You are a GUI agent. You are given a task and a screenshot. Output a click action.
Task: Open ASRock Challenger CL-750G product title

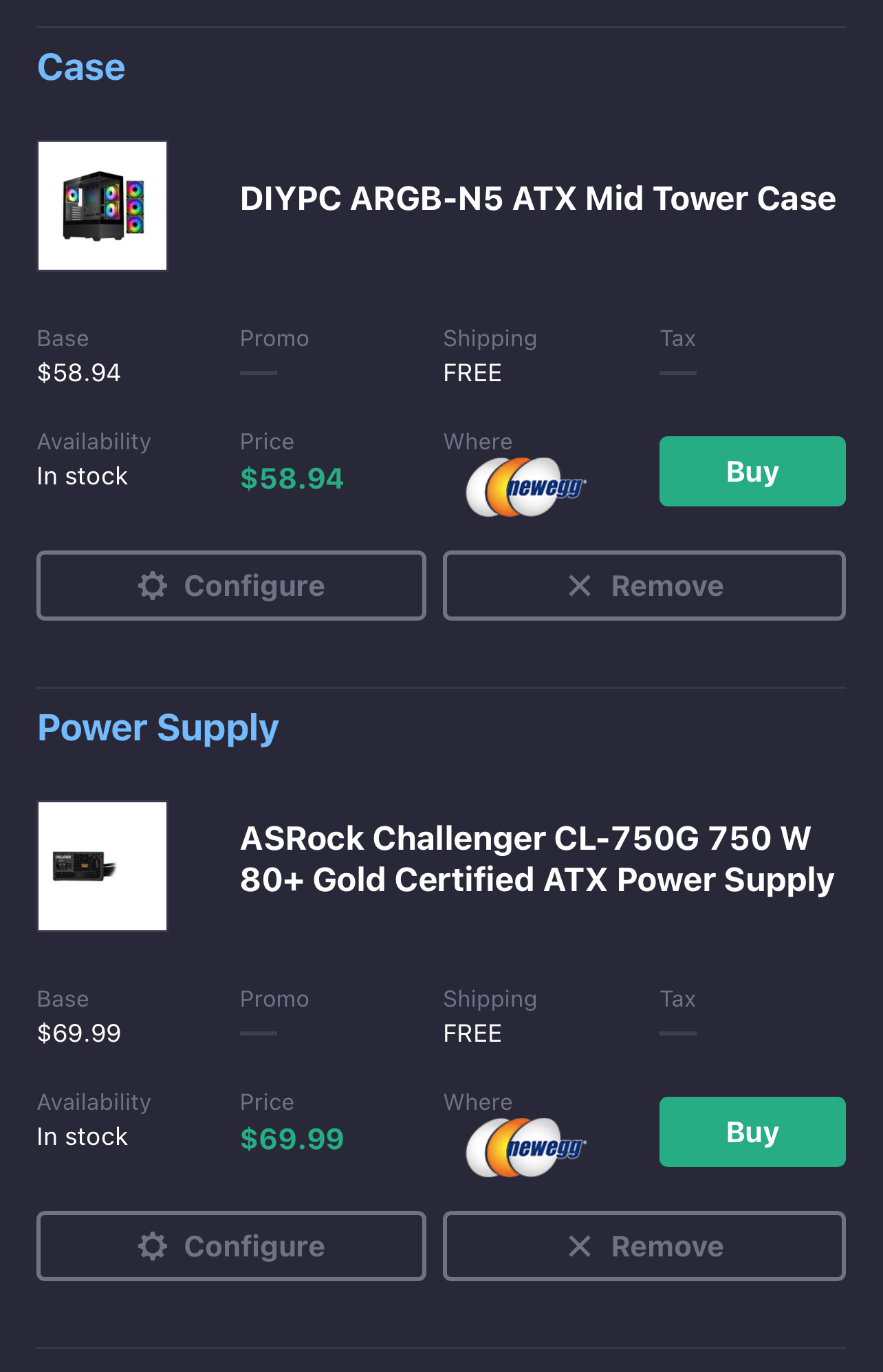coord(536,859)
